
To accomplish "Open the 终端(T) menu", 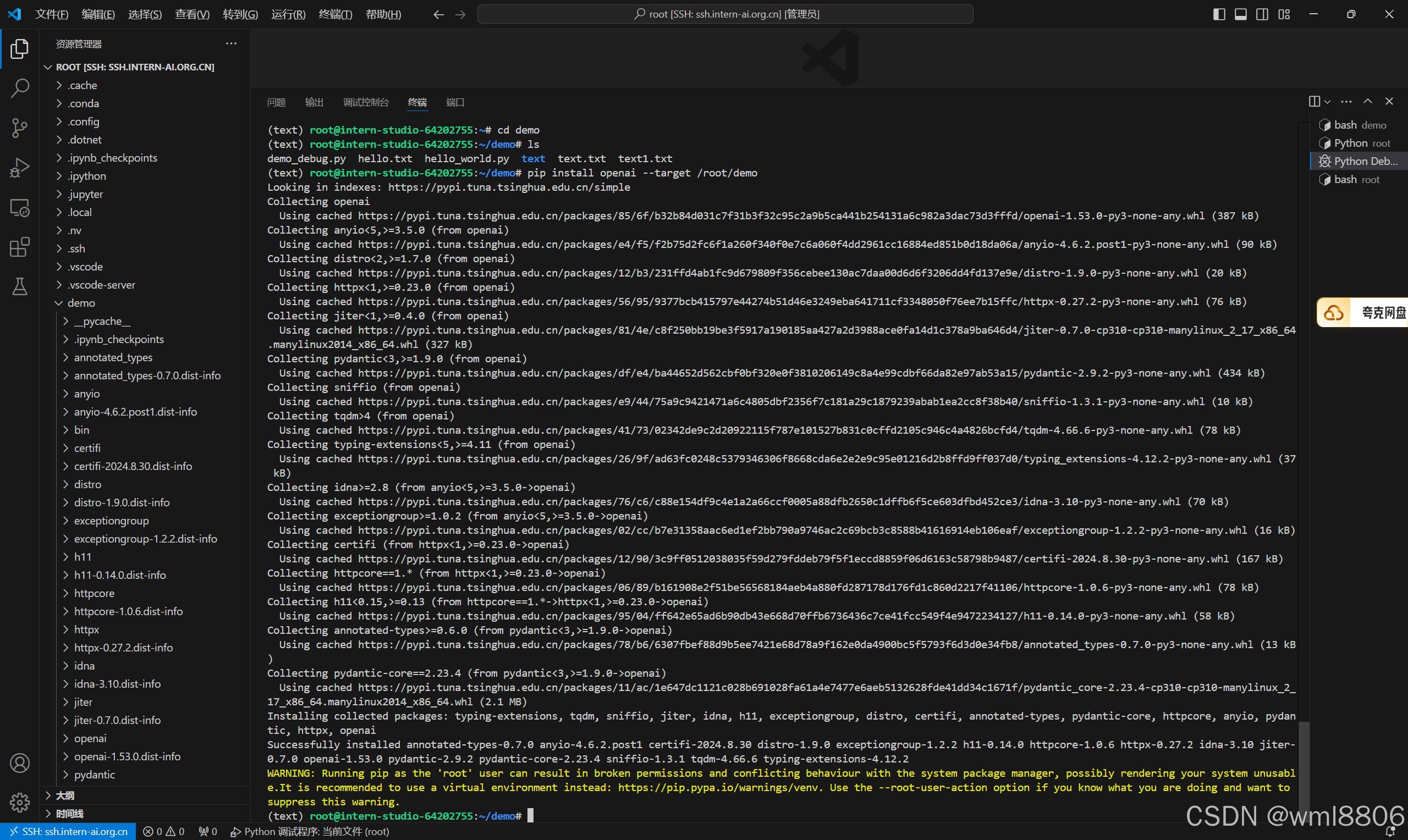I will pyautogui.click(x=335, y=14).
